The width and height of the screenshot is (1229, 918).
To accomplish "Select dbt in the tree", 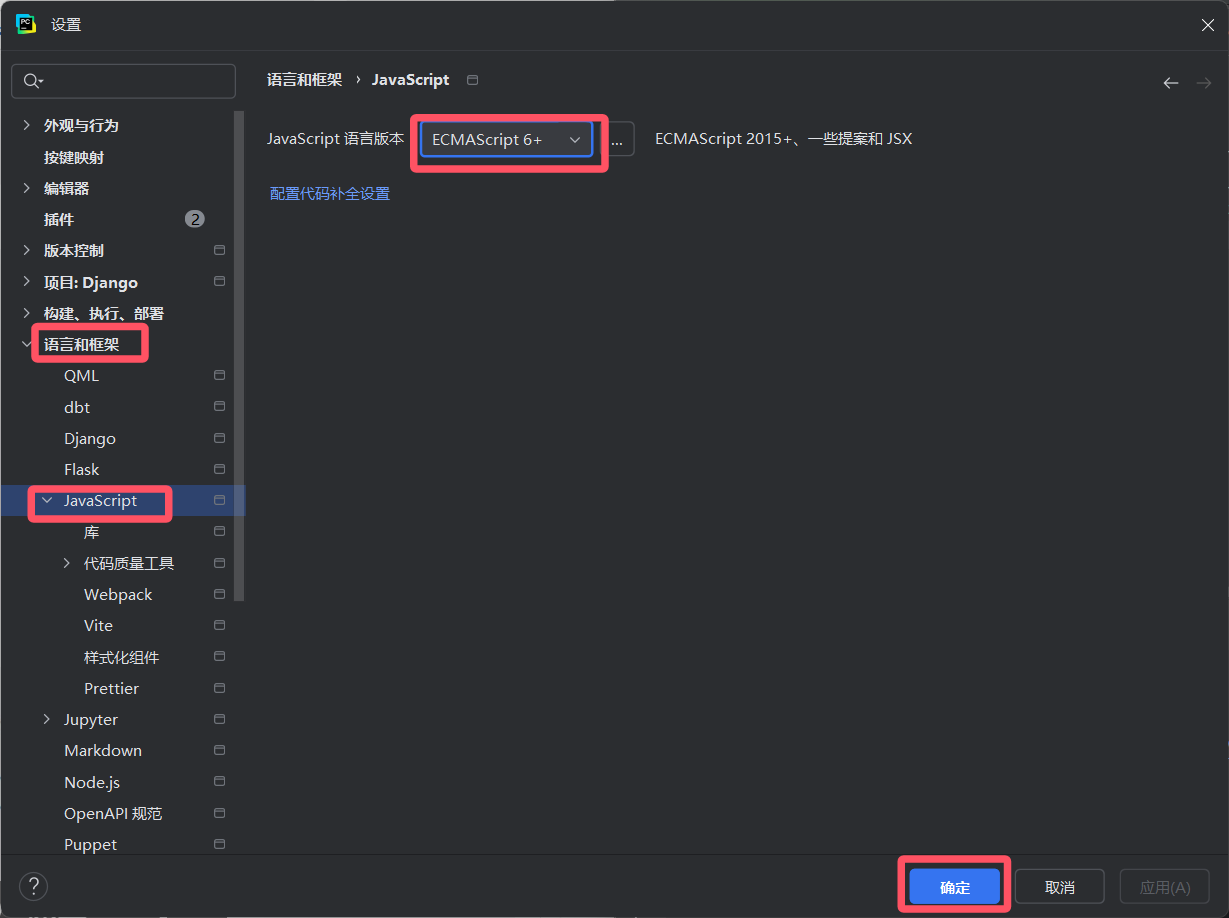I will [x=77, y=407].
